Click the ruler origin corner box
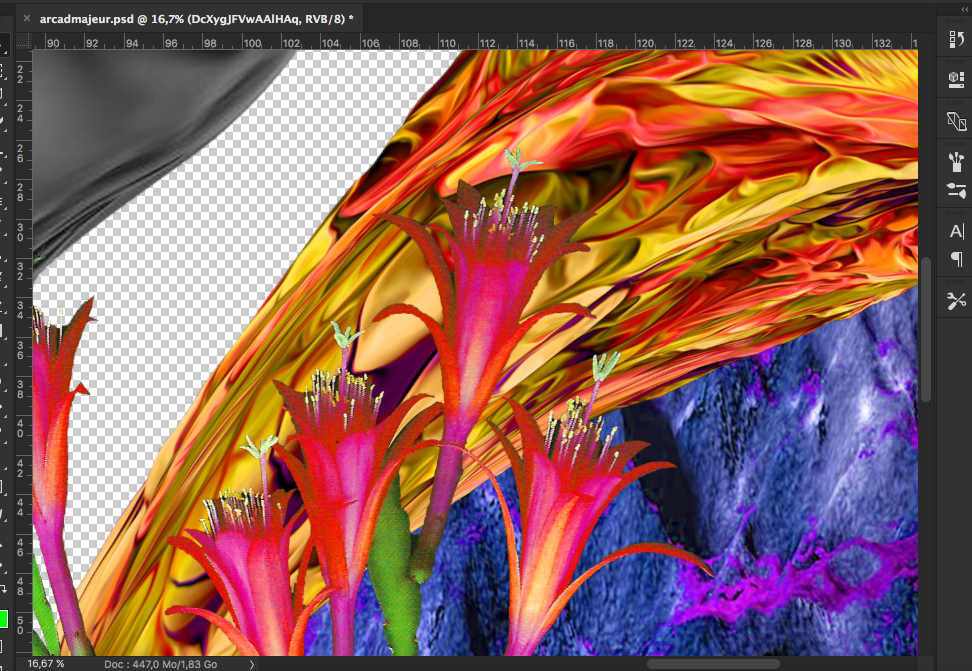 pos(22,42)
